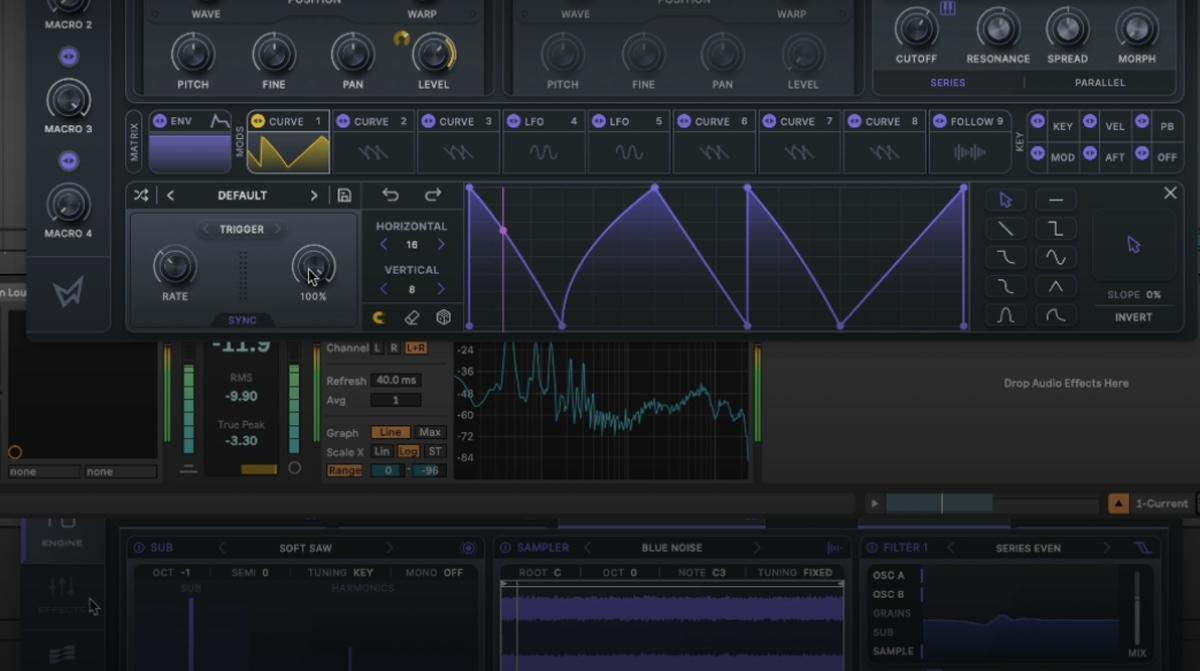Image resolution: width=1200 pixels, height=671 pixels.
Task: Choose the half-bump curve shape right of the bell
Action: (x=1055, y=316)
